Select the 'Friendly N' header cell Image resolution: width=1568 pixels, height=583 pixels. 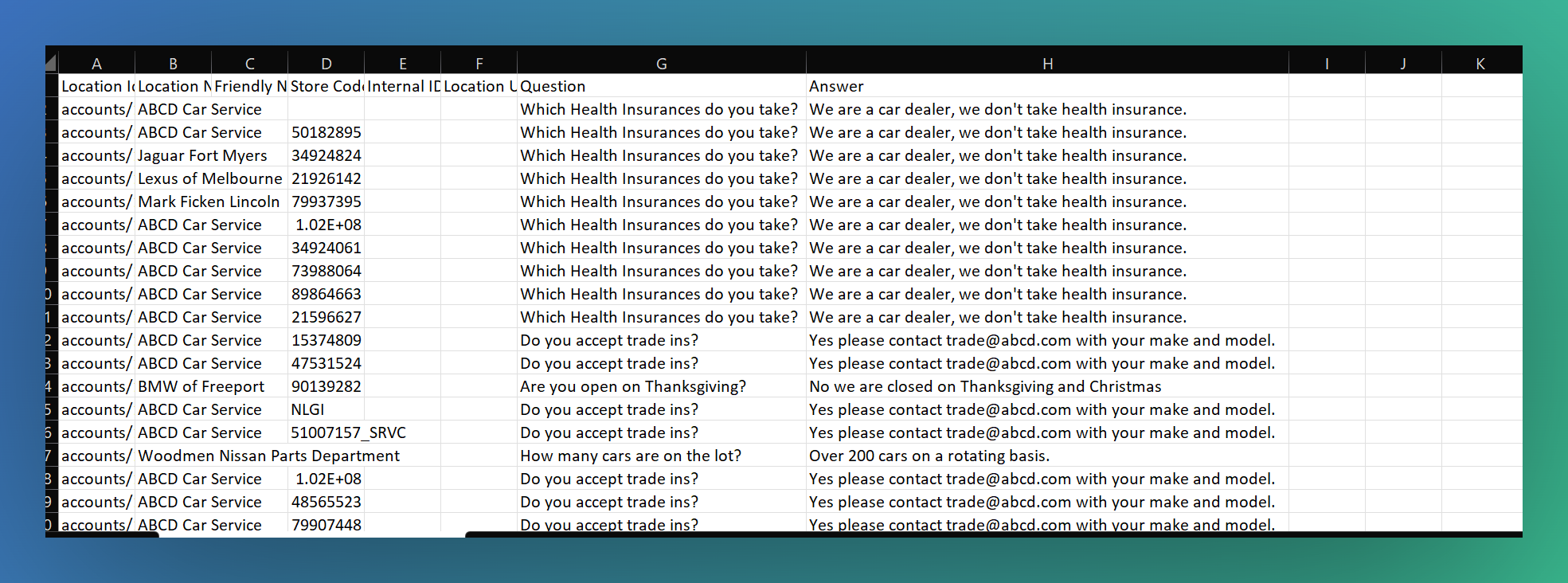pos(249,86)
